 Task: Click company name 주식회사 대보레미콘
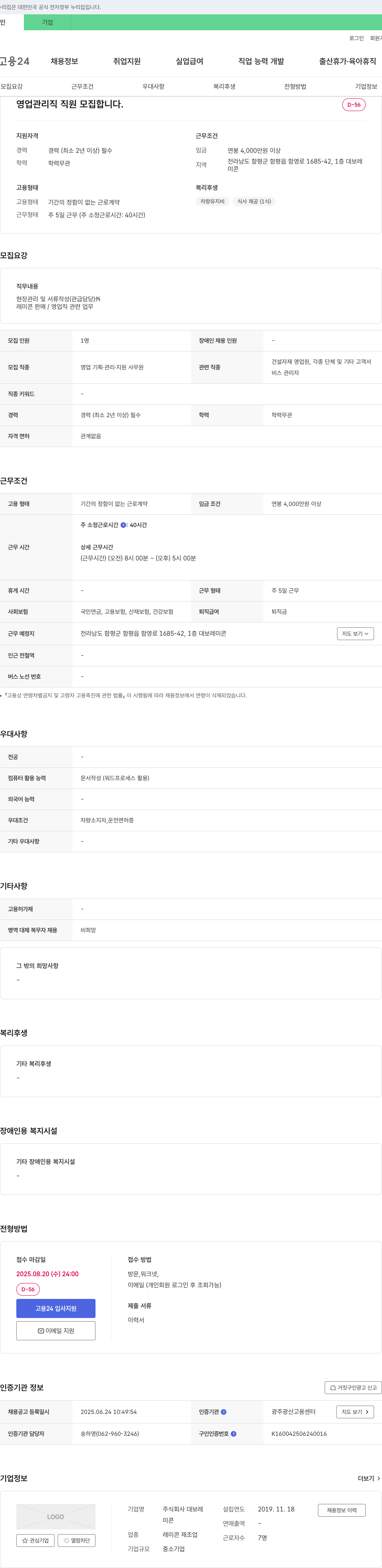(x=183, y=1514)
